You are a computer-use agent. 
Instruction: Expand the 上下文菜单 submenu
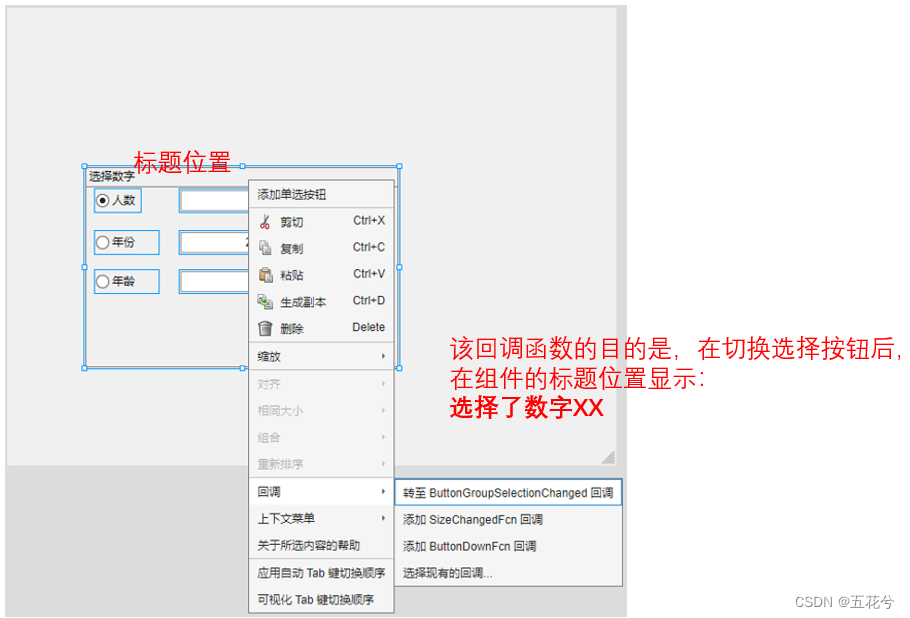pos(300,518)
